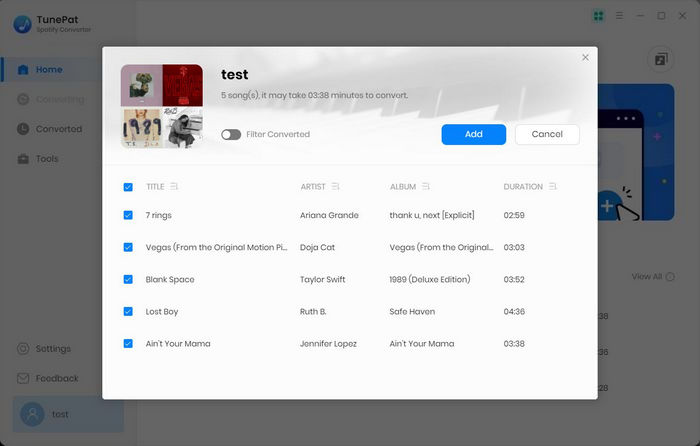Click the test account name in sidebar
The height and width of the screenshot is (446, 700).
[x=60, y=414]
